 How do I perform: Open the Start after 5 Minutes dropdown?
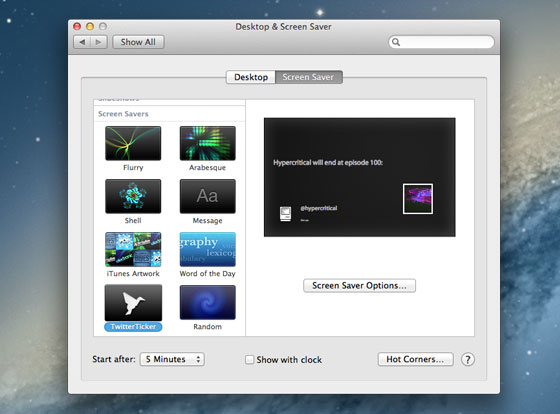[x=172, y=359]
